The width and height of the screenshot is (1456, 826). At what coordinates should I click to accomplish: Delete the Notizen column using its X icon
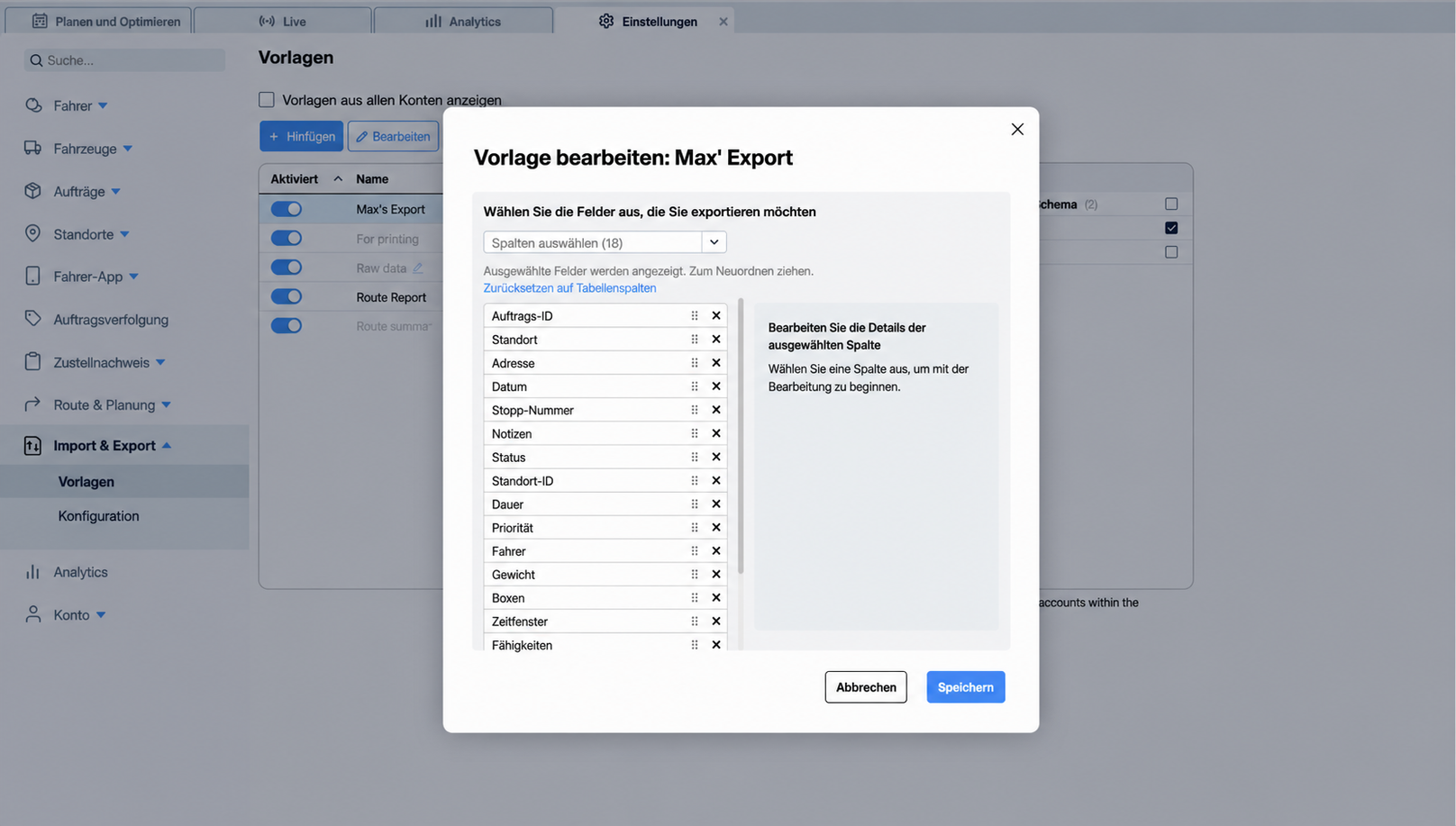coord(716,433)
